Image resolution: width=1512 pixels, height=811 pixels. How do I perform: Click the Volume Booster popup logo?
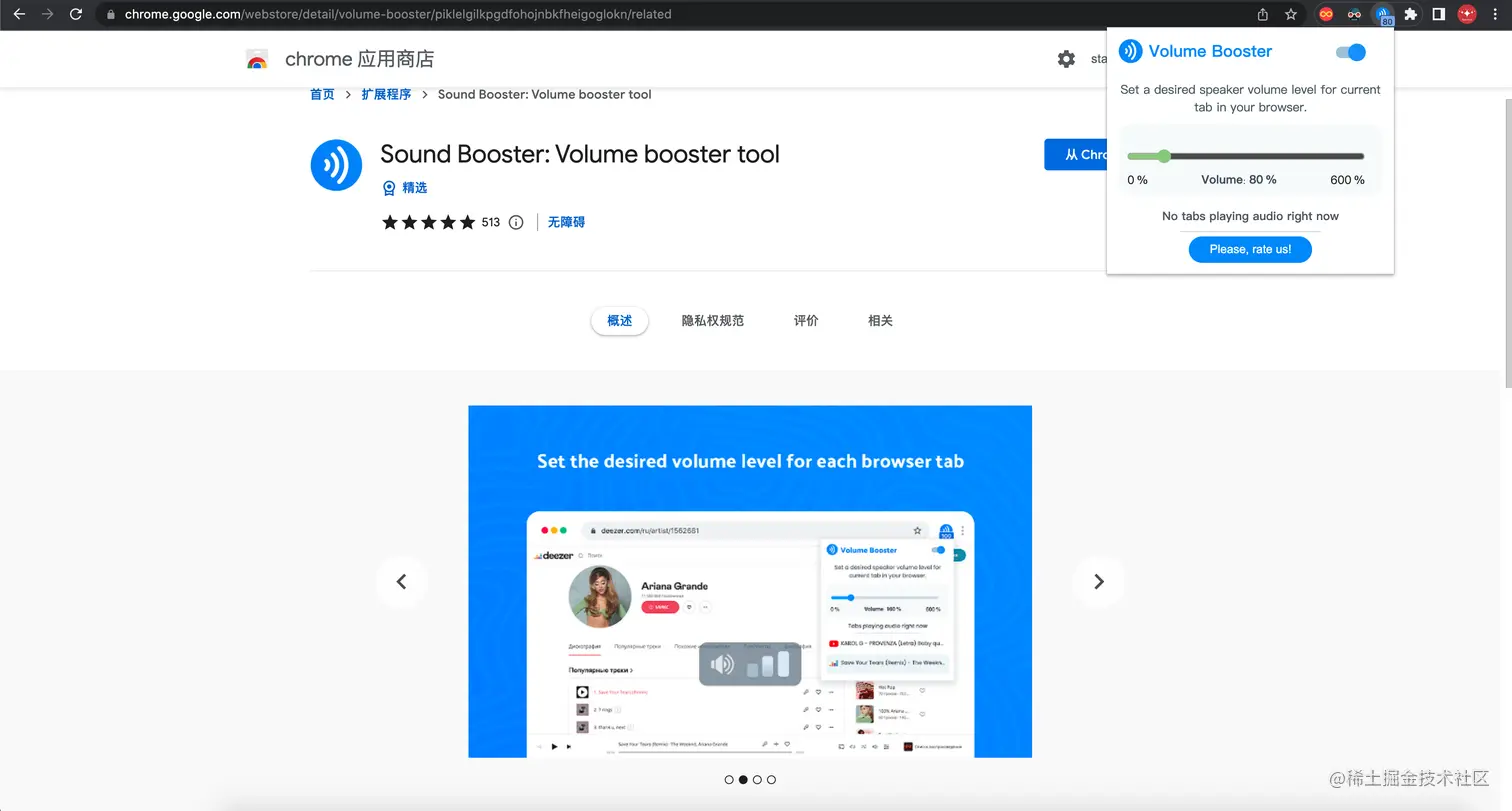coord(1130,51)
